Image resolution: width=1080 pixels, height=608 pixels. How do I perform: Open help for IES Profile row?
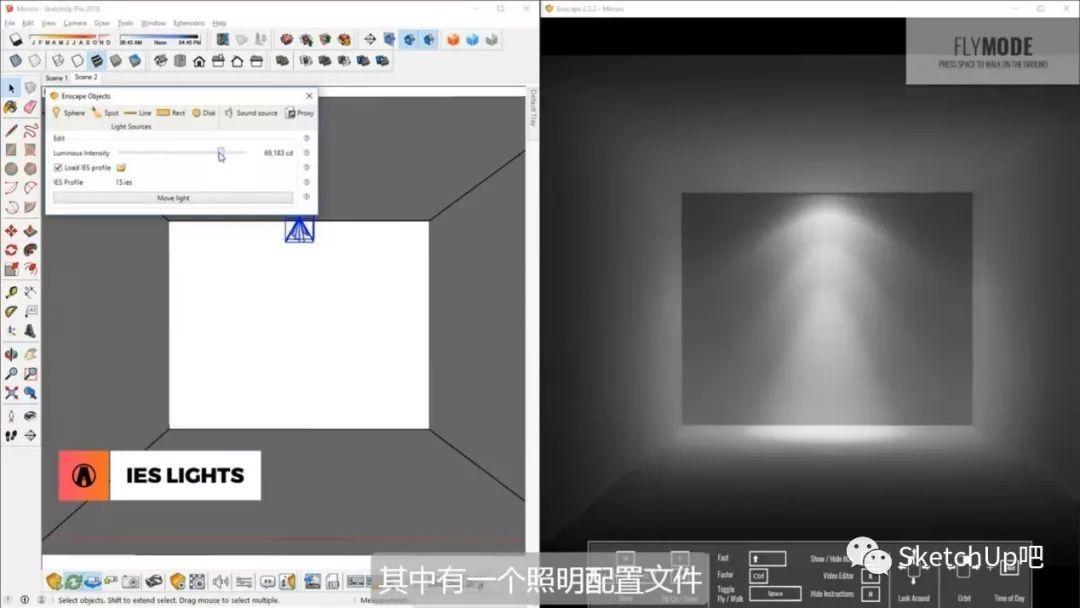[307, 182]
